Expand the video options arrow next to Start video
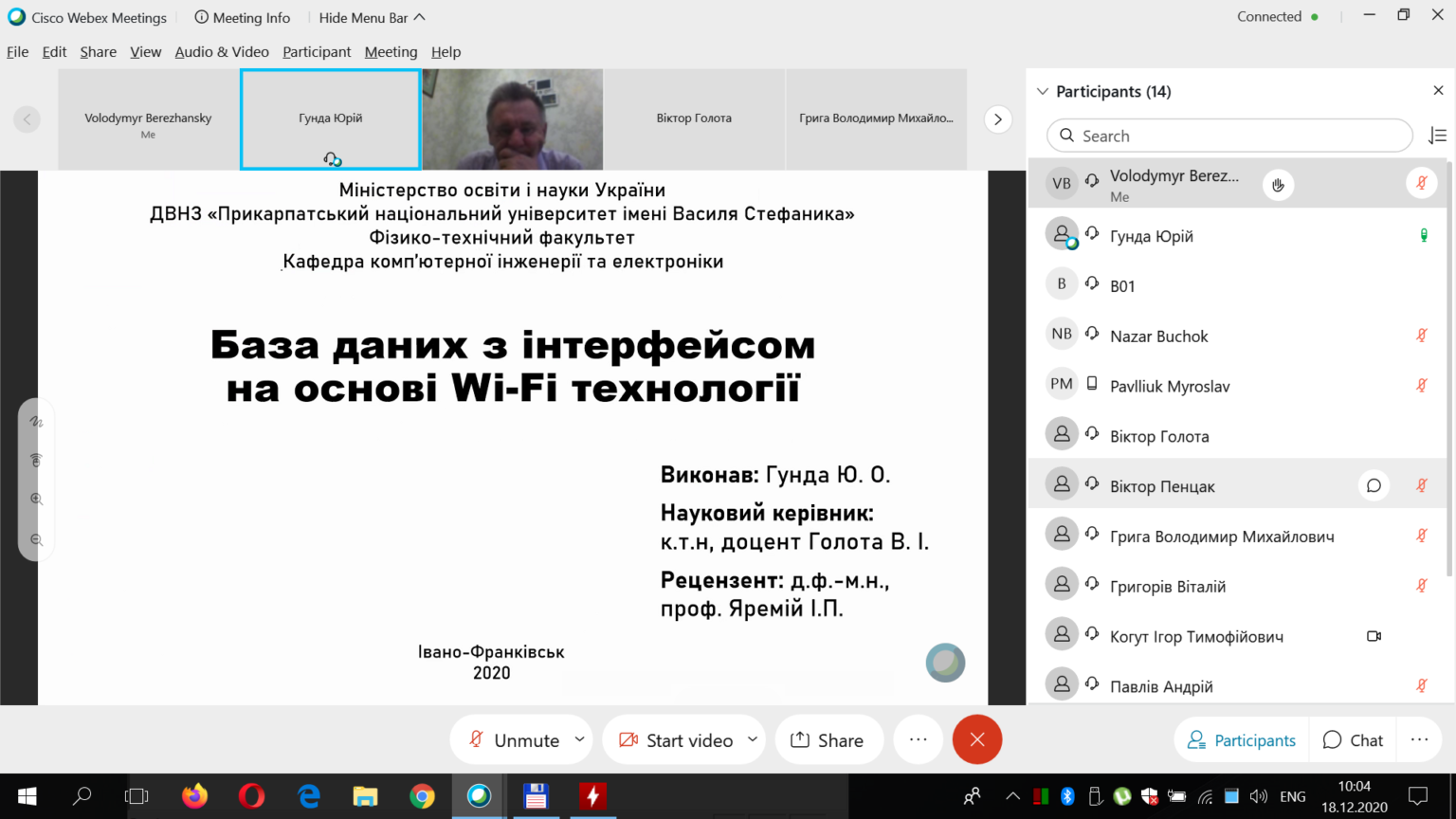Screen dimensions: 1456x819 coord(753,739)
